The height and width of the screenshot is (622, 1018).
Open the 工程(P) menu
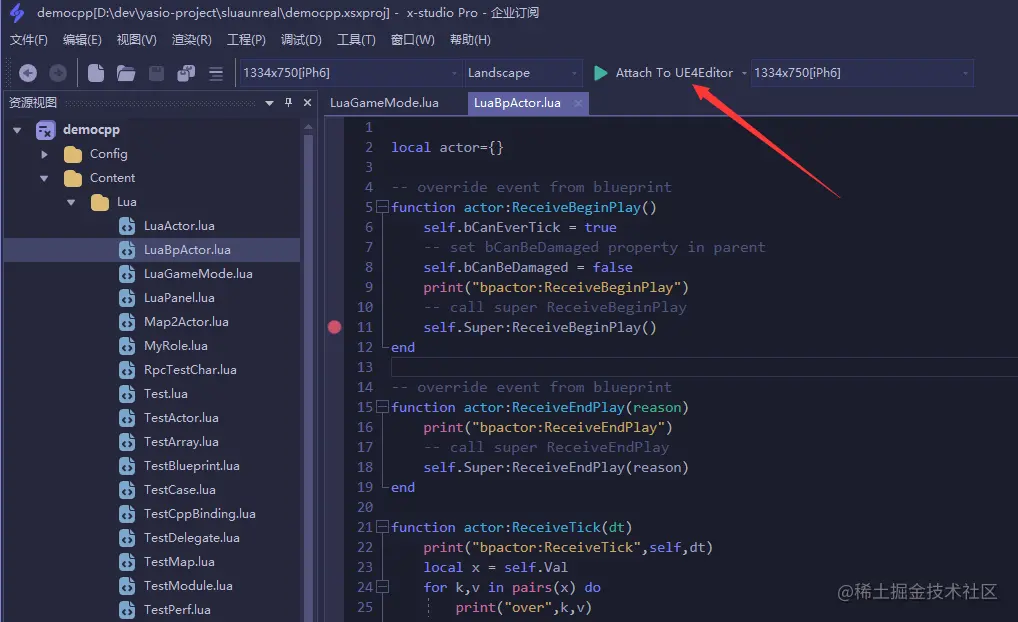coord(246,40)
